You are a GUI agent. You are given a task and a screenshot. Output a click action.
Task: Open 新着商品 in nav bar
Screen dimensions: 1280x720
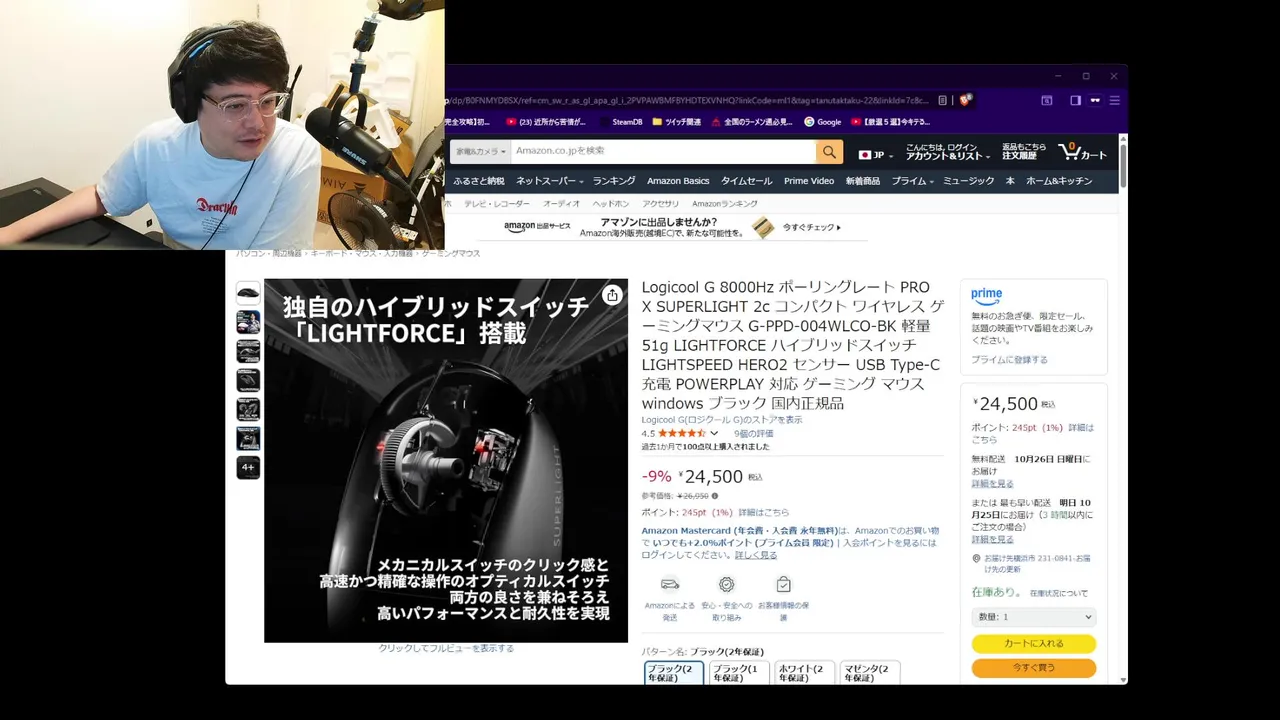(863, 181)
